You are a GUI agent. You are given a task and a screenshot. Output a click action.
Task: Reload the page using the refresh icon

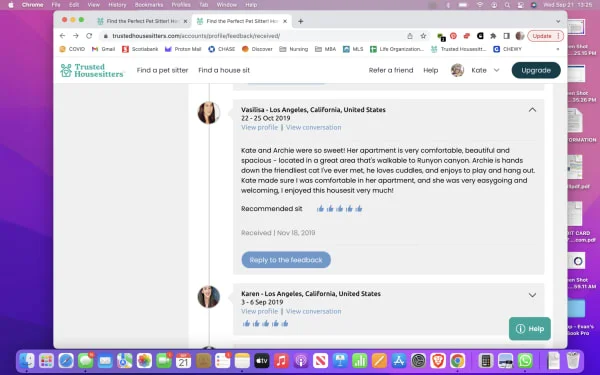(89, 36)
